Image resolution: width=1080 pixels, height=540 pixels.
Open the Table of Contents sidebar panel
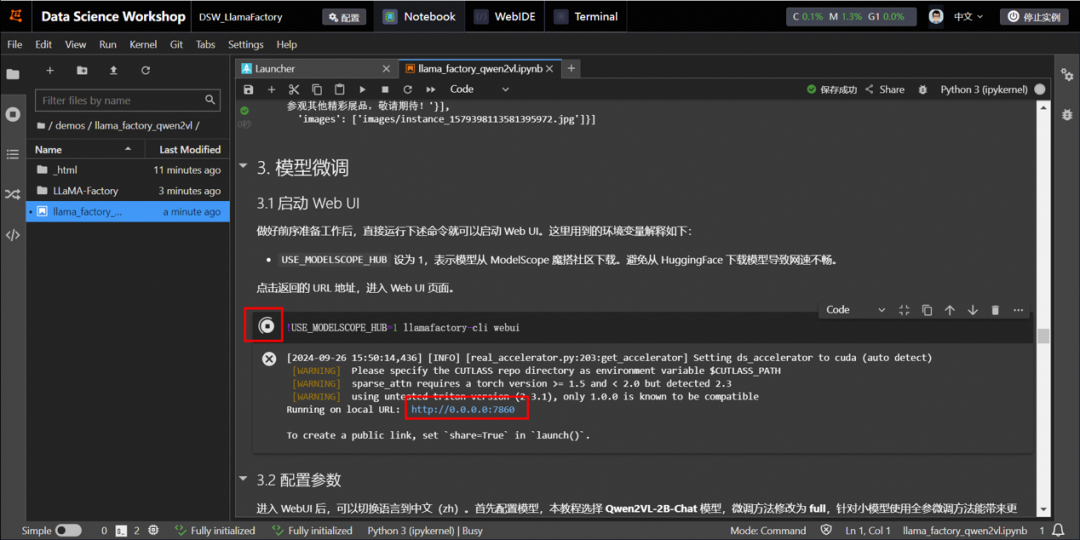(13, 154)
